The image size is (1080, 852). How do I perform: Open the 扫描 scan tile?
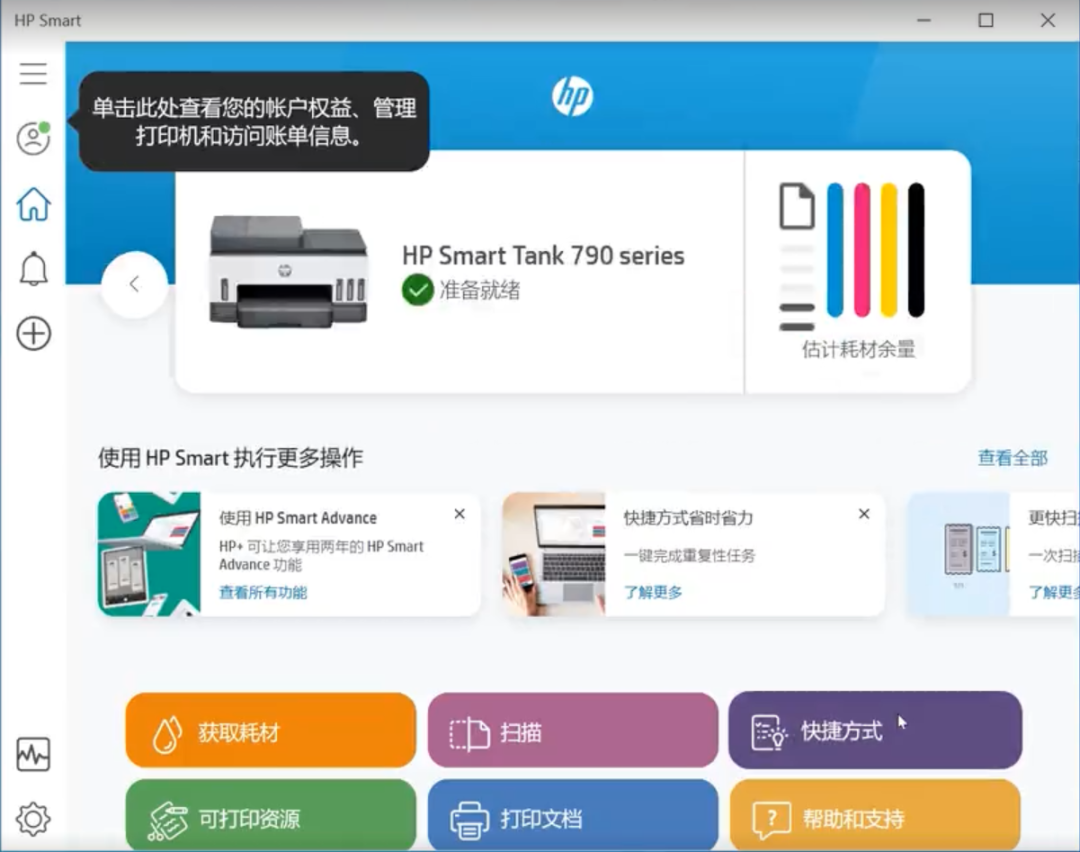pyautogui.click(x=572, y=731)
